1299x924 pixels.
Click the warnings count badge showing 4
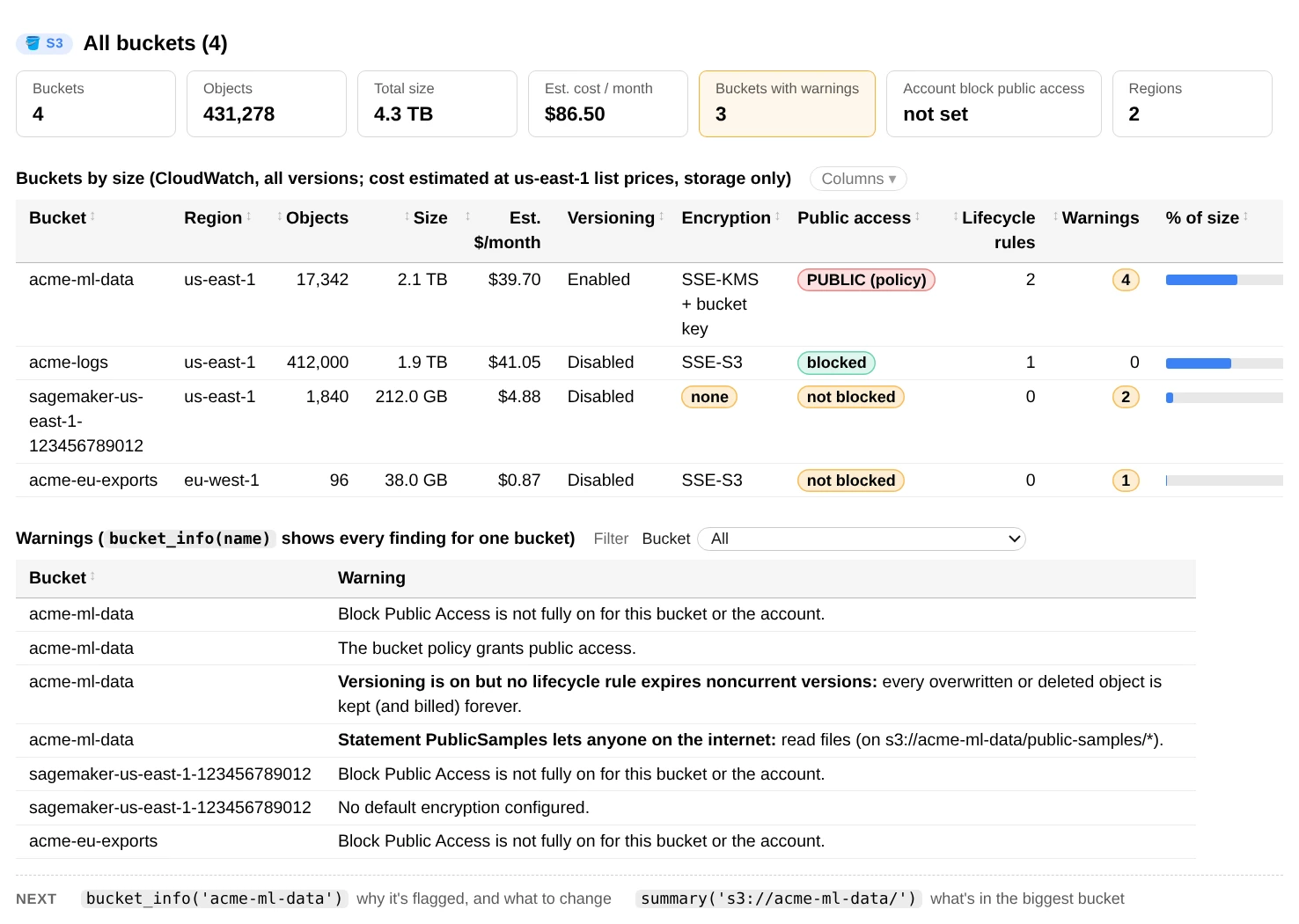1126,280
